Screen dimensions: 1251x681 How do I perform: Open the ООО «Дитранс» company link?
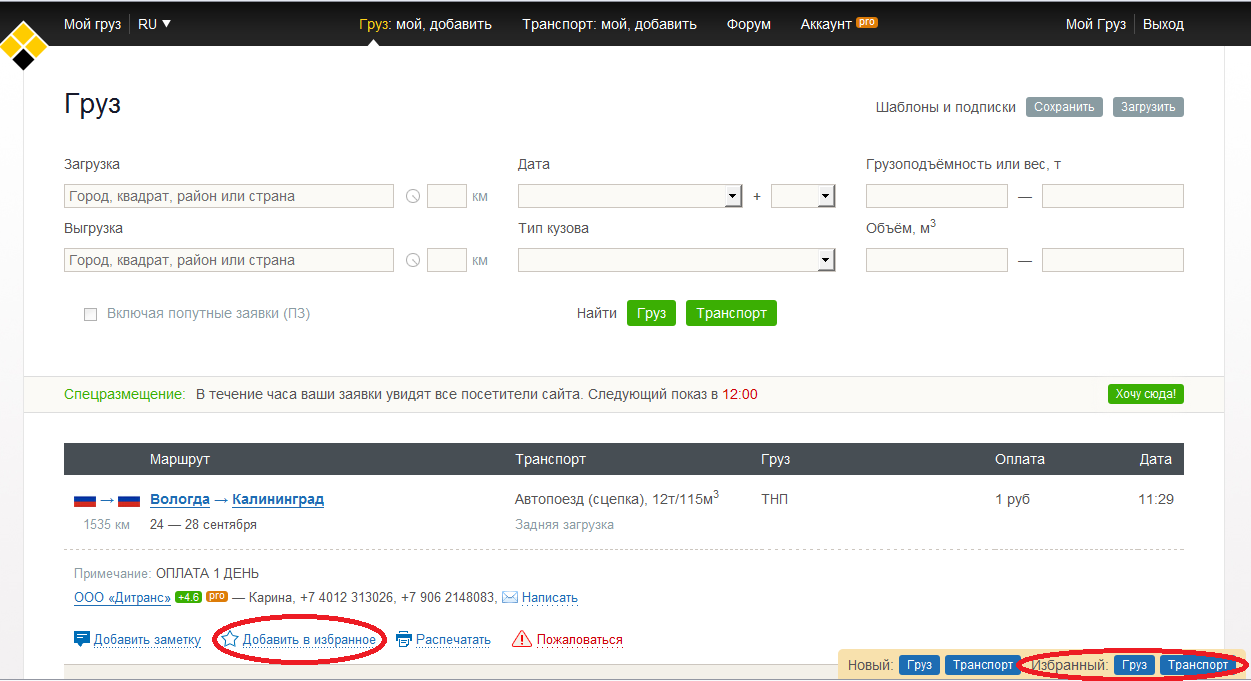(122, 598)
